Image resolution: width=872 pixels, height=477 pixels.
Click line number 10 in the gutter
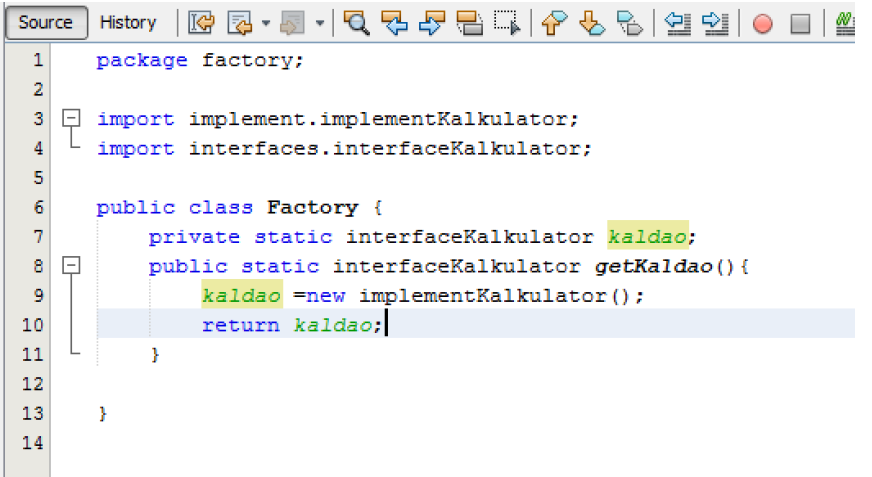point(32,325)
